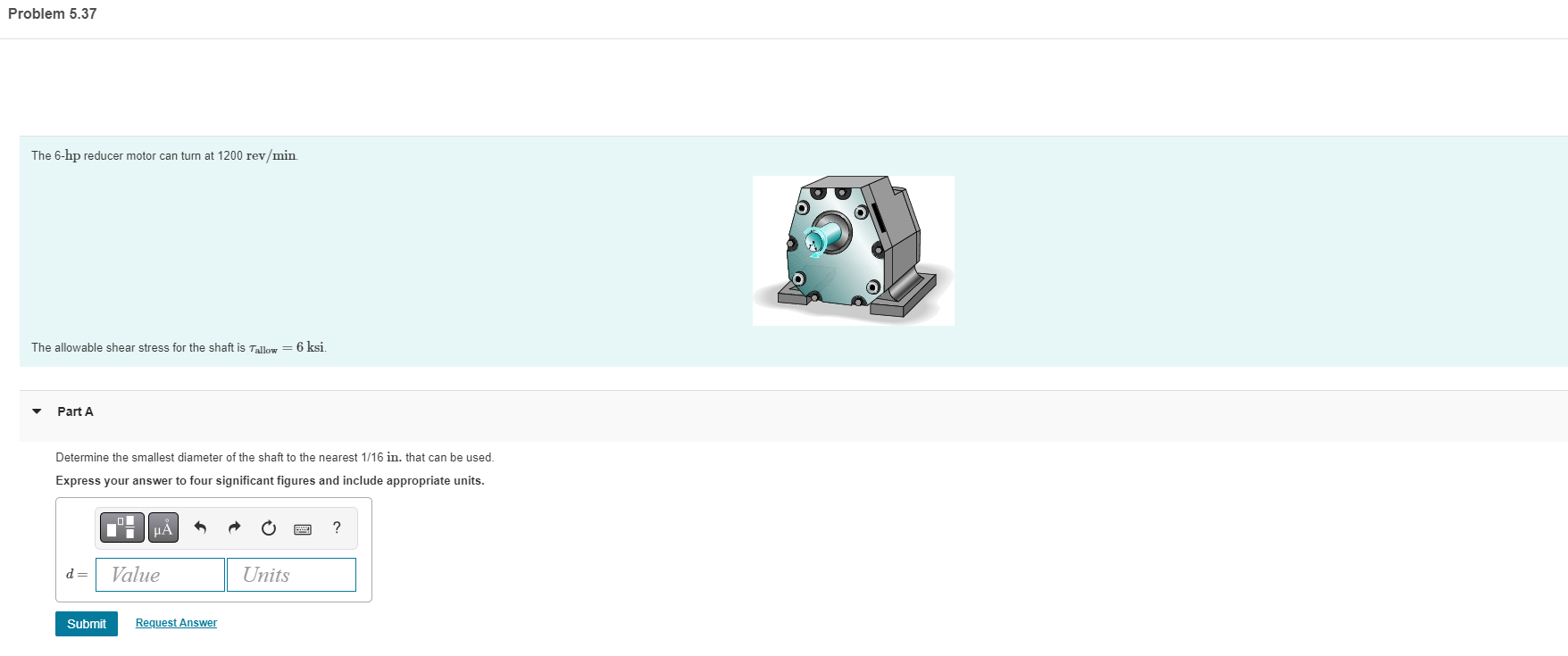Click the allowable shear stress 6 ksi text
1568x656 pixels.
coord(179,347)
